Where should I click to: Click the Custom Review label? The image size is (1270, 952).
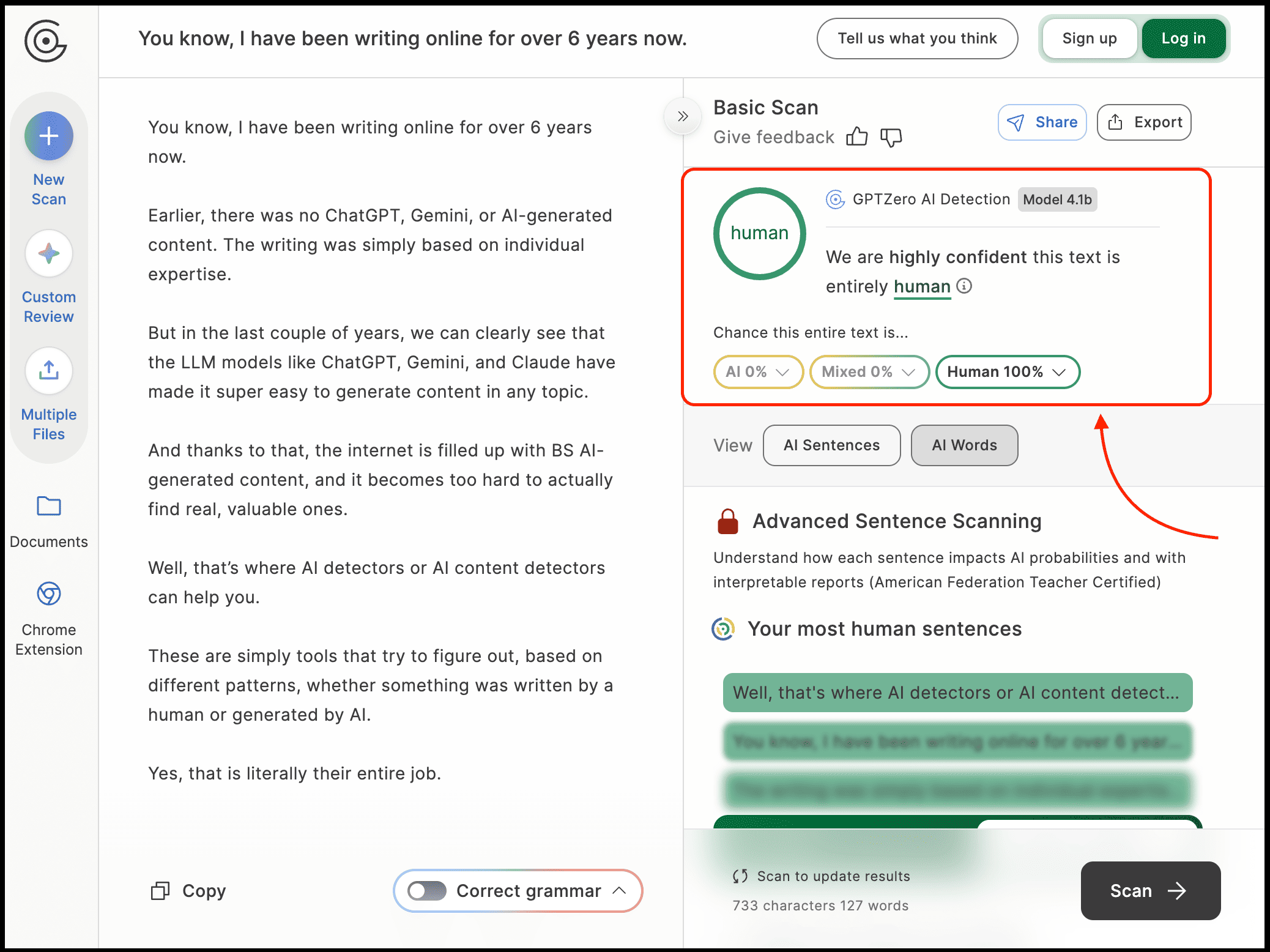49,307
